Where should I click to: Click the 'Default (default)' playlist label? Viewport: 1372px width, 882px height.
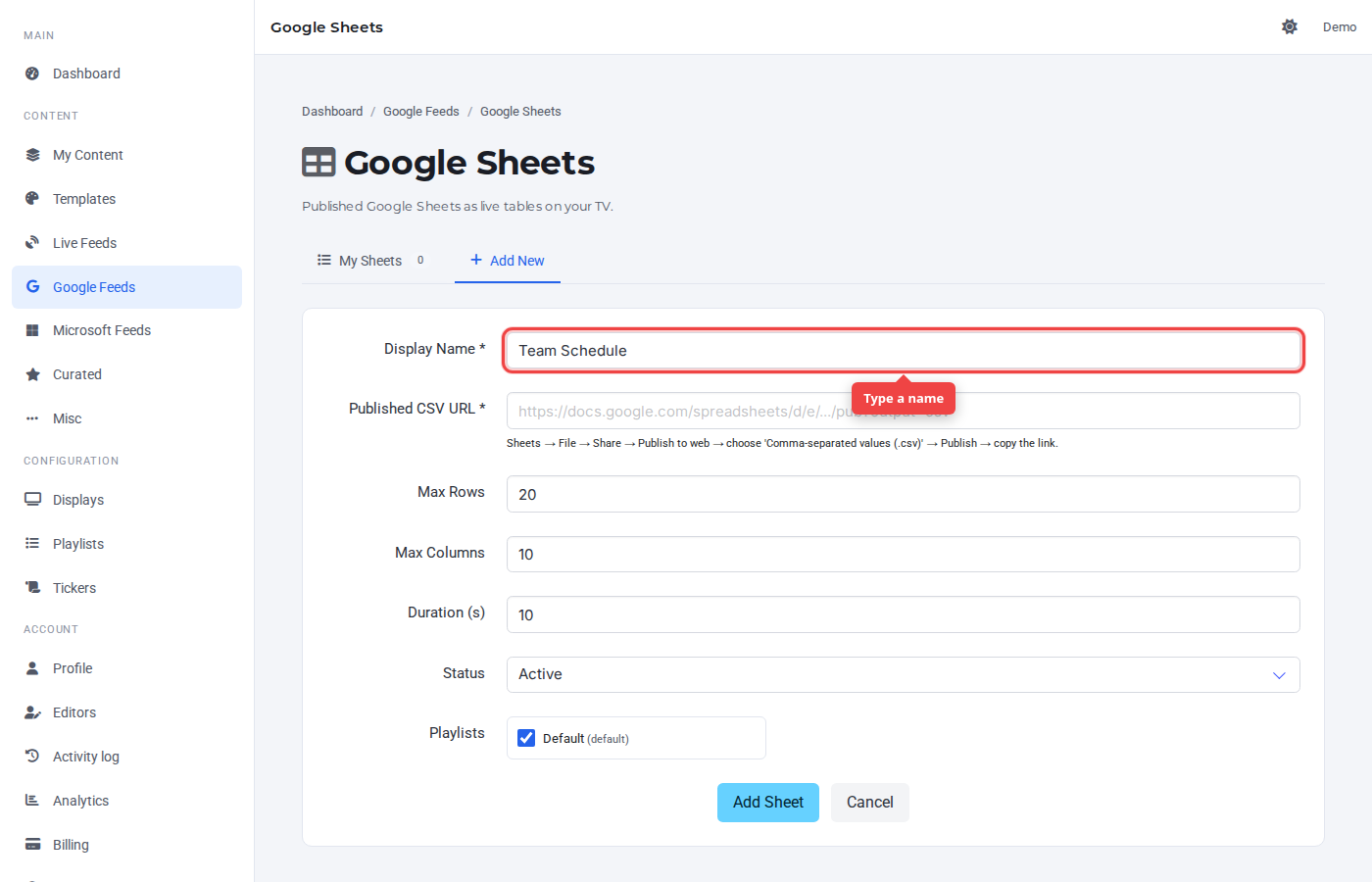click(x=586, y=739)
